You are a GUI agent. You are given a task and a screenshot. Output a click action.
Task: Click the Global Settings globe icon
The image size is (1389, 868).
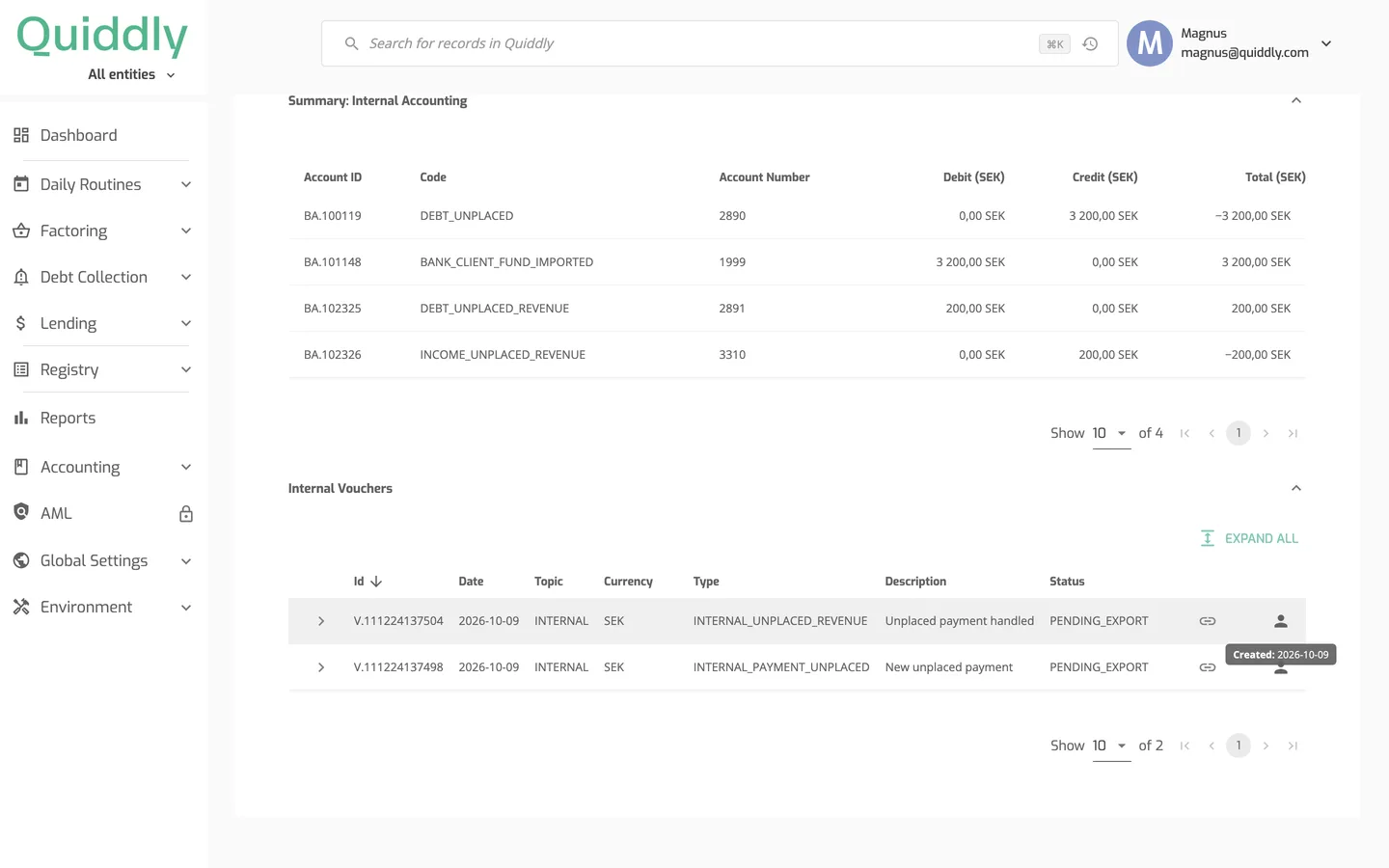tap(21, 560)
